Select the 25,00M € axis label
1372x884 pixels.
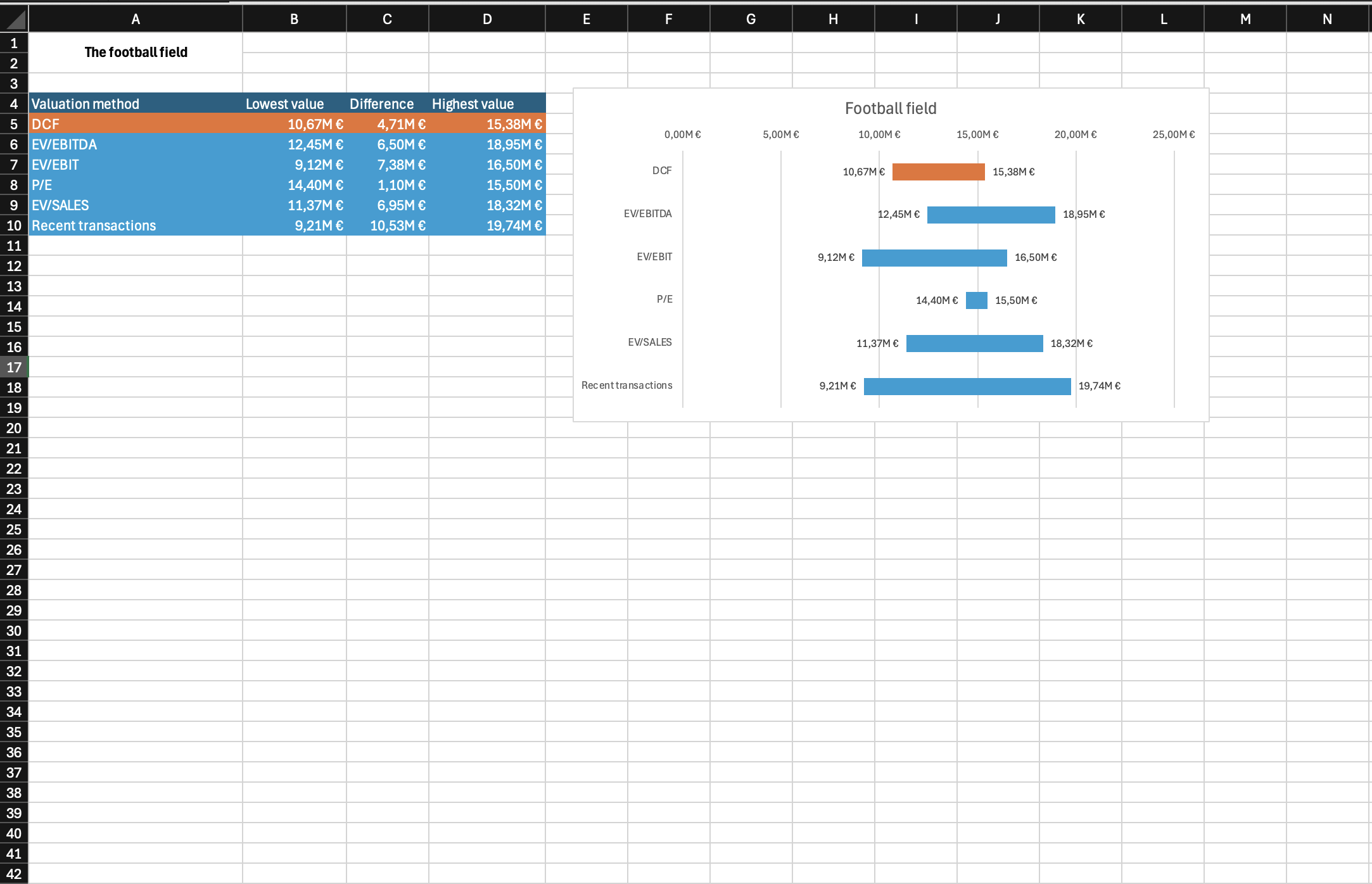tap(1174, 134)
